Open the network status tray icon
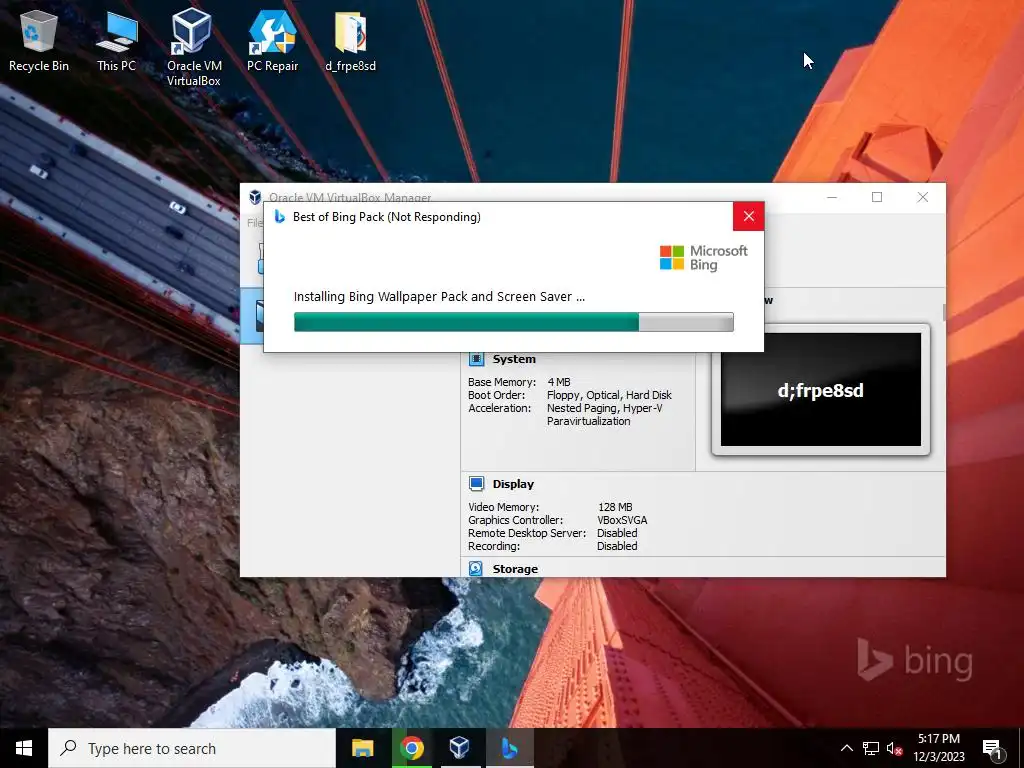This screenshot has height=768, width=1024. tap(871, 748)
